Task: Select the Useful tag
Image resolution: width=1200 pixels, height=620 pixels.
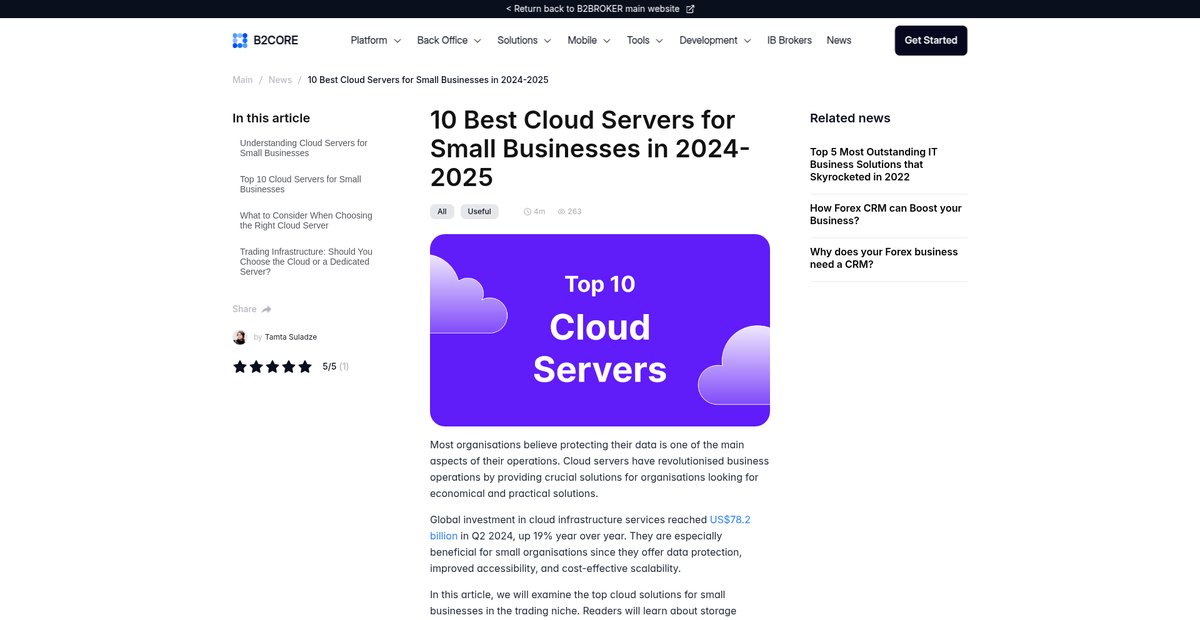Action: click(x=479, y=212)
